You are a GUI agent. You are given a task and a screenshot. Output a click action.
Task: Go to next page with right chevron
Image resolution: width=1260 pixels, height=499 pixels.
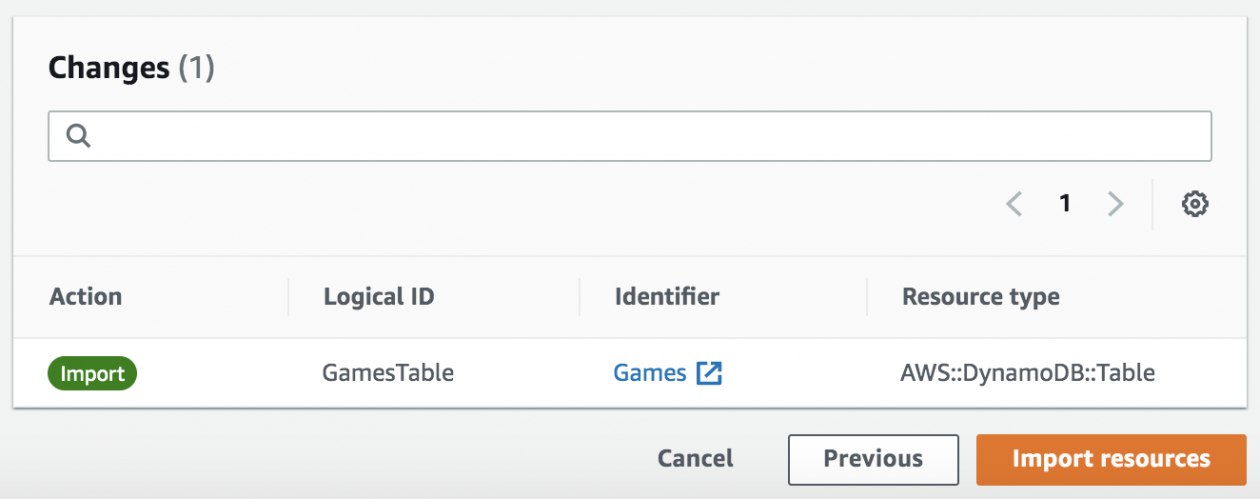pyautogui.click(x=1116, y=204)
